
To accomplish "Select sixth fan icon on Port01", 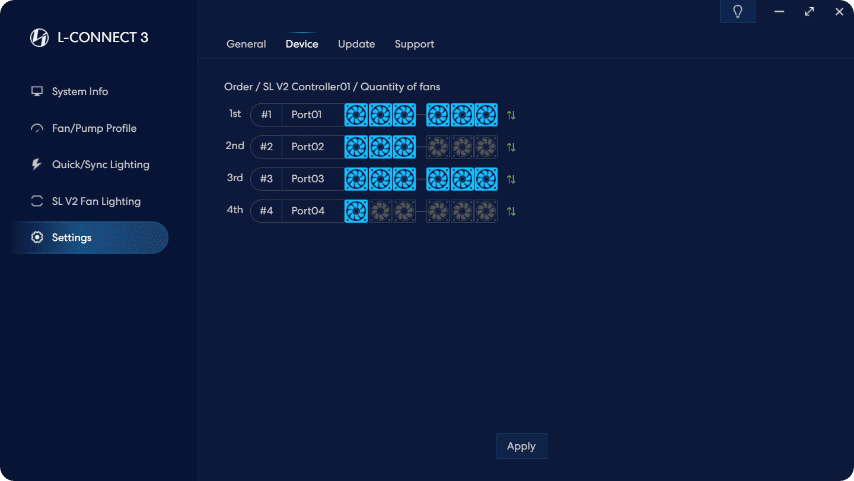I will pyautogui.click(x=486, y=115).
